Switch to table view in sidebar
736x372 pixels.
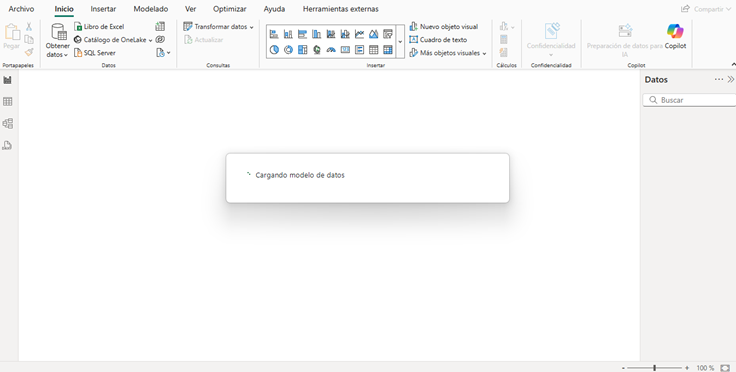8,102
